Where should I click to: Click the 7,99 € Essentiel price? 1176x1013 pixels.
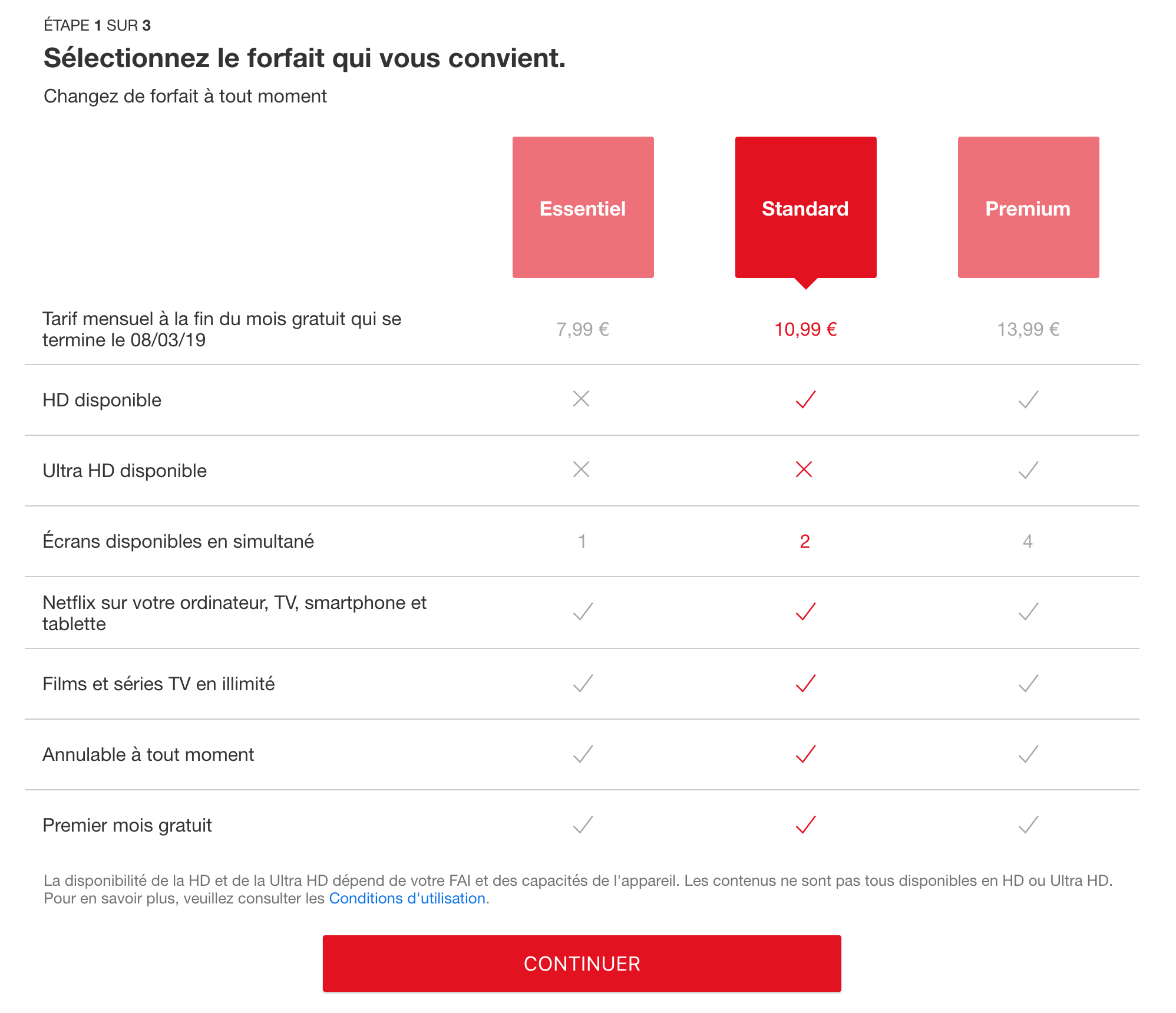pos(583,329)
